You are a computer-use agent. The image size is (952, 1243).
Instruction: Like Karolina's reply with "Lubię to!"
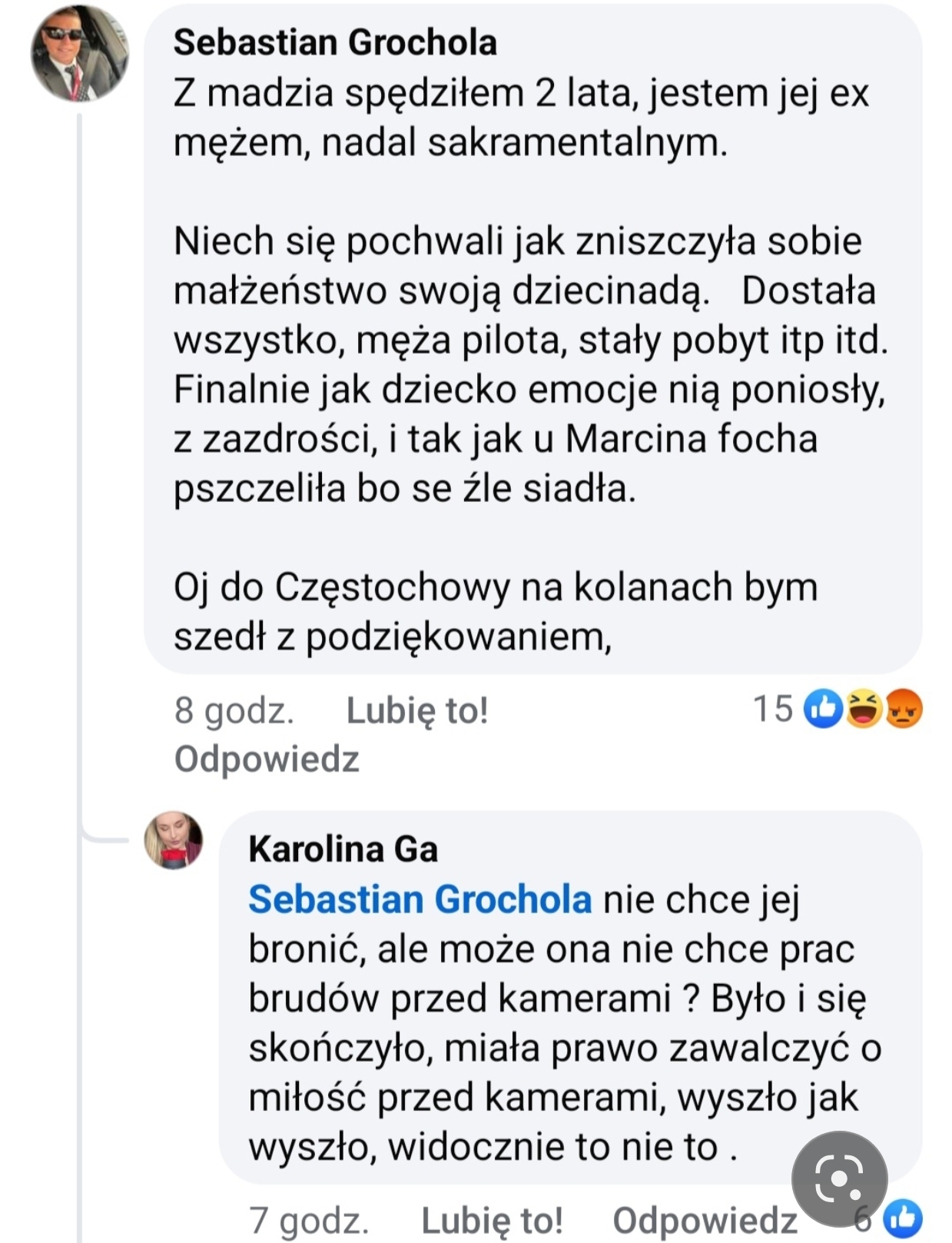point(492,1220)
